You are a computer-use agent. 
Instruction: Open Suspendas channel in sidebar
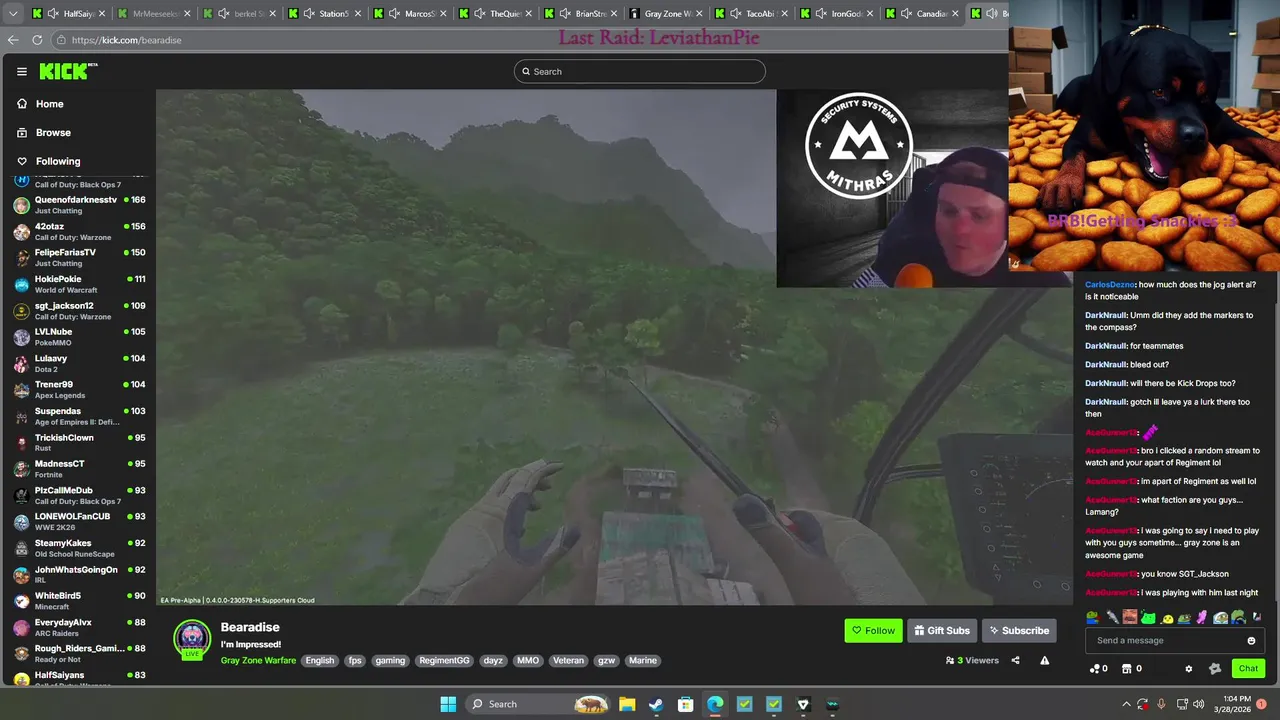pos(80,416)
